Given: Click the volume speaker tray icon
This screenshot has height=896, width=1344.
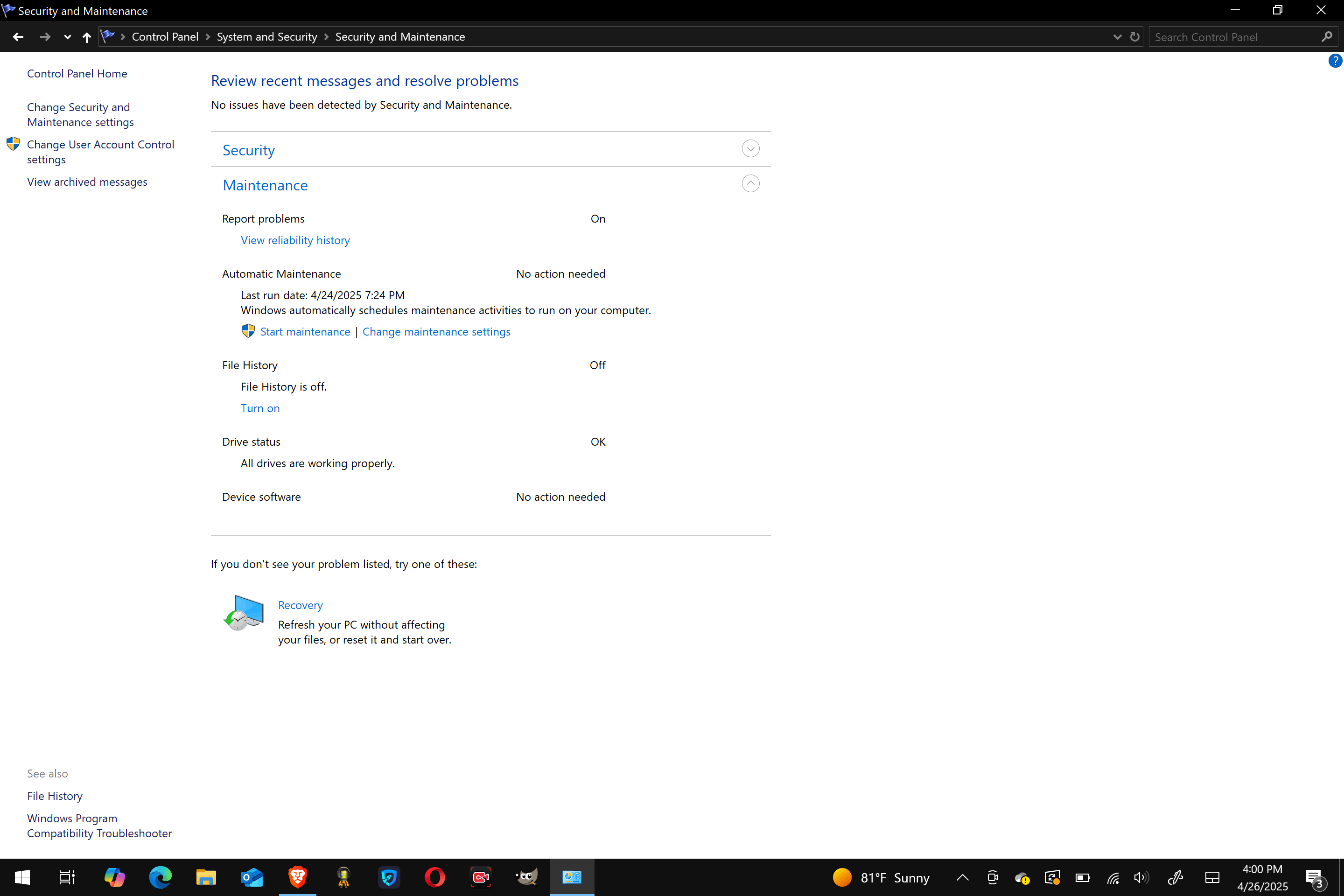Looking at the screenshot, I should tap(1141, 878).
